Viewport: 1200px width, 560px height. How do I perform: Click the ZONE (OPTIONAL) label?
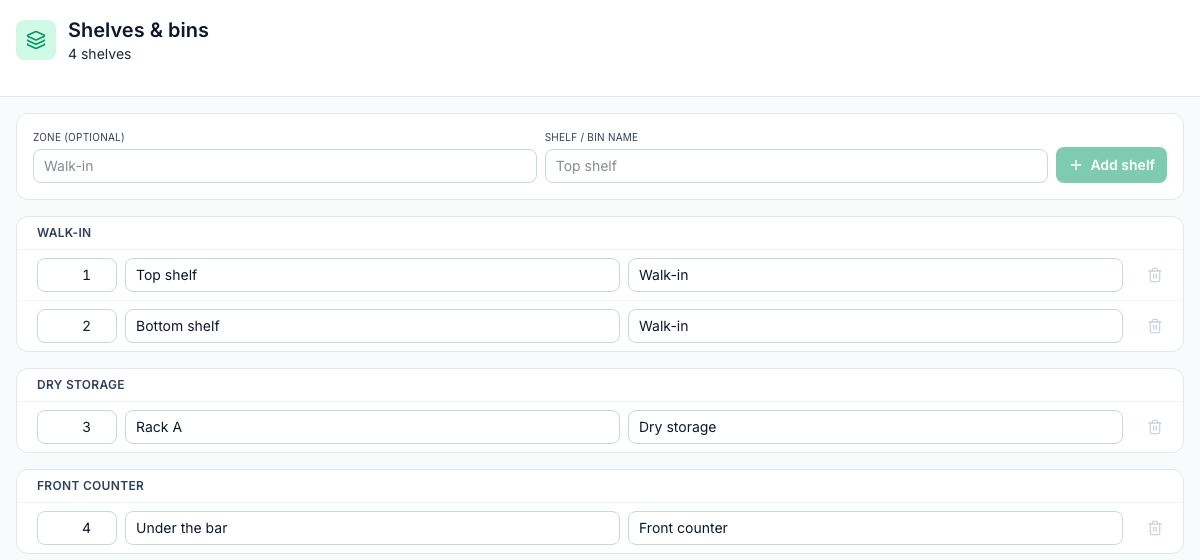tap(79, 137)
